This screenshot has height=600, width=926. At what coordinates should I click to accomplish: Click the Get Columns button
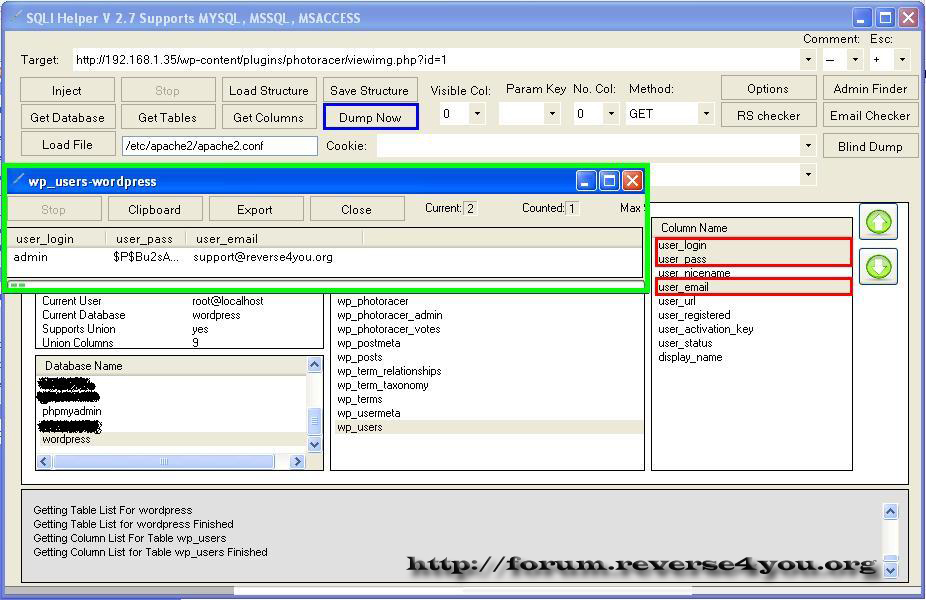[x=269, y=118]
